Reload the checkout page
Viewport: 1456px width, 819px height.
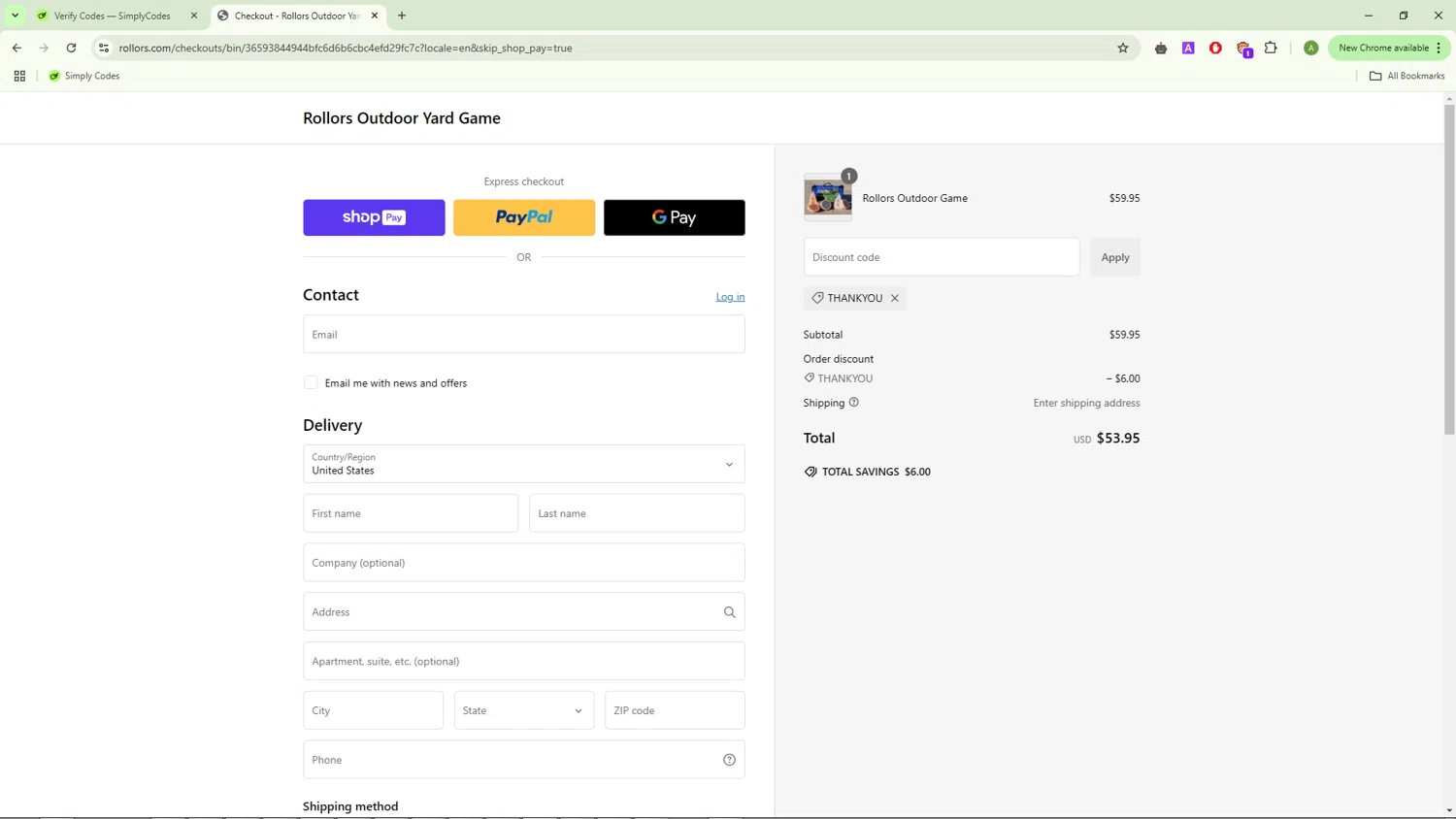tap(71, 48)
